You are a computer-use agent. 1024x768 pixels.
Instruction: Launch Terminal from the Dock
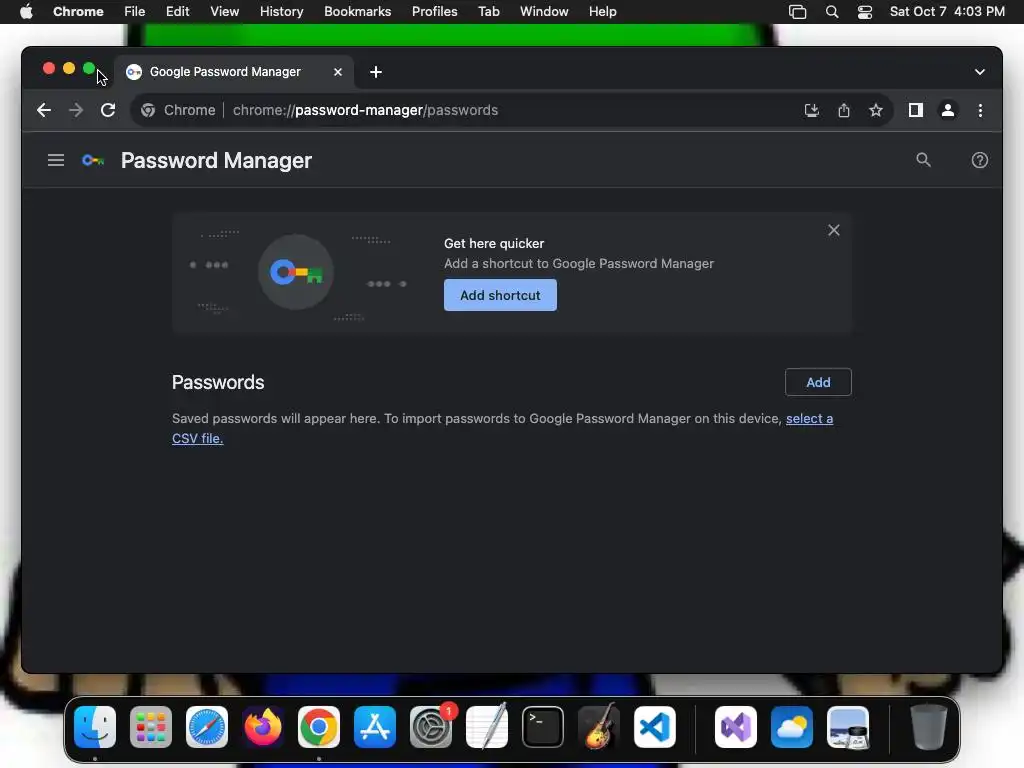(543, 727)
